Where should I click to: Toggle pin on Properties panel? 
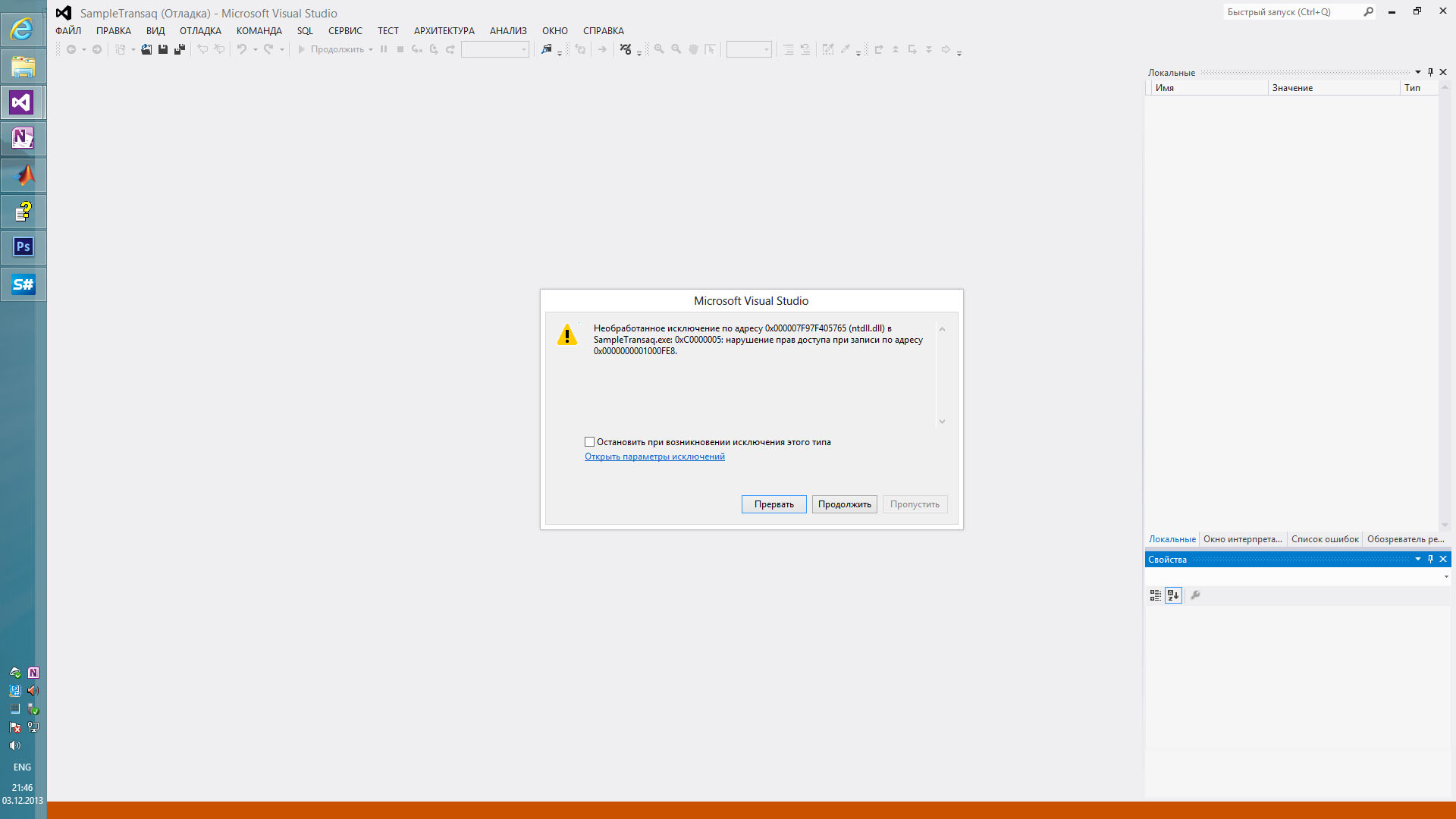click(x=1430, y=559)
